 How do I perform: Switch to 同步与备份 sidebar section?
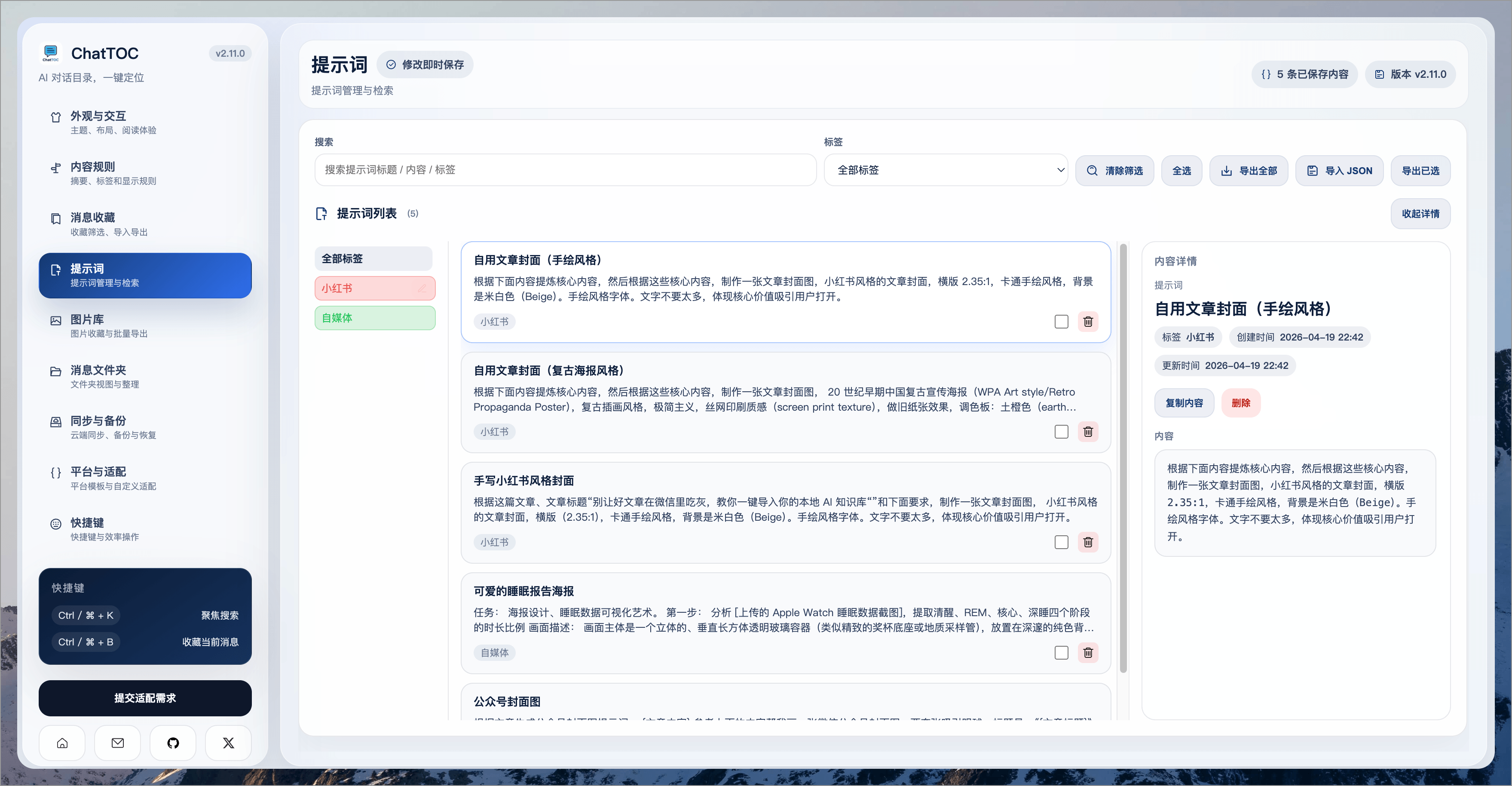pyautogui.click(x=145, y=427)
